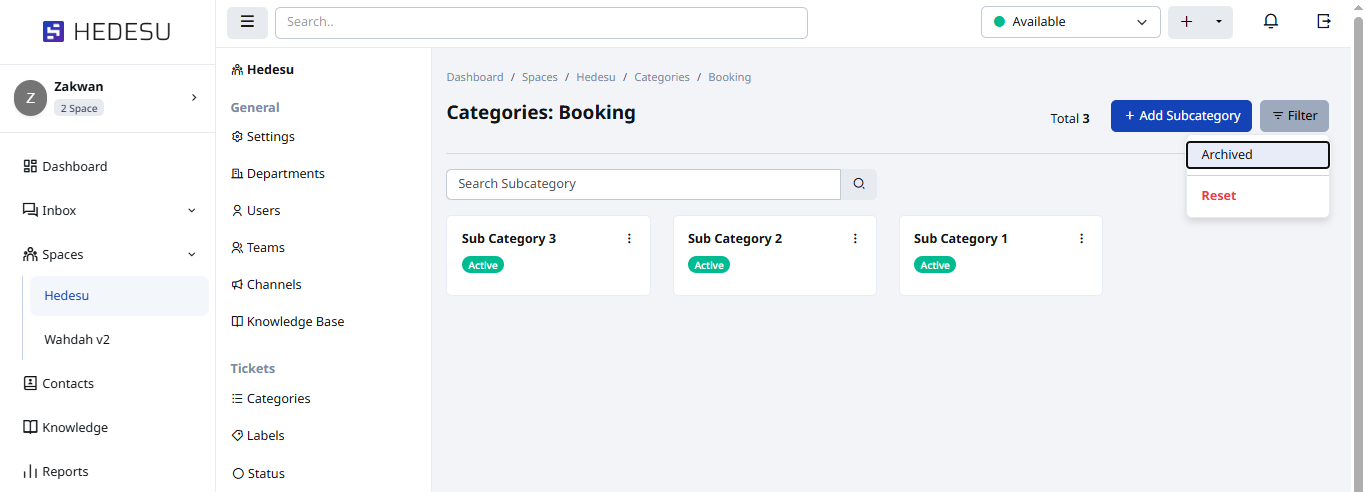The height and width of the screenshot is (492, 1366).
Task: Open the Wahdah v2 space
Action: [x=77, y=340]
